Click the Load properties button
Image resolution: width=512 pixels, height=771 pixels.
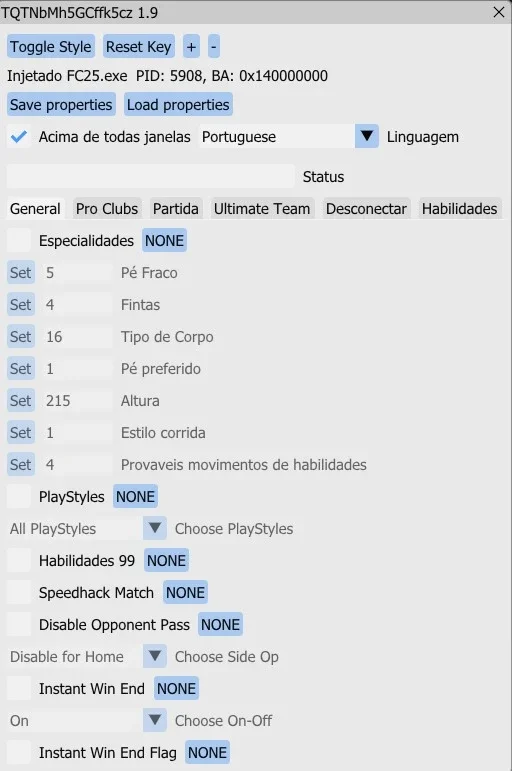click(178, 105)
